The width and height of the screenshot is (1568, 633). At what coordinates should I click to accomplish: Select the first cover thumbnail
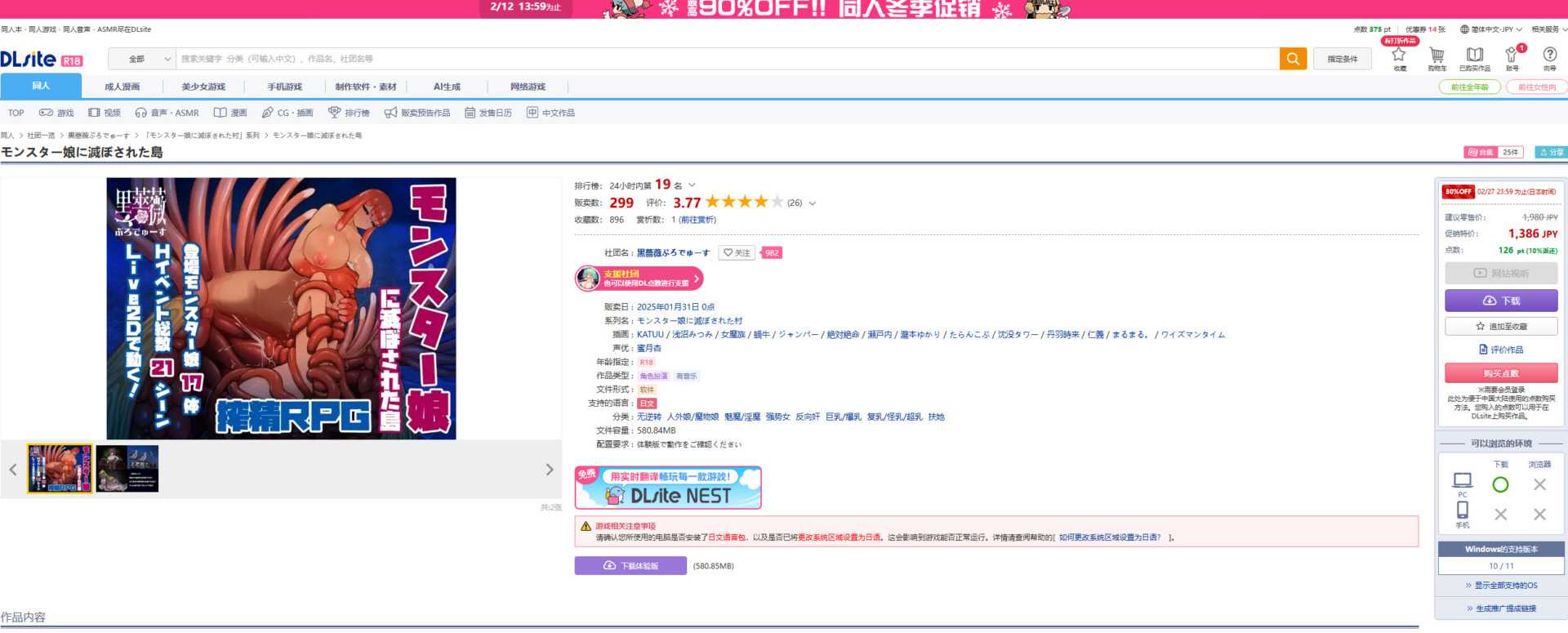tap(60, 469)
